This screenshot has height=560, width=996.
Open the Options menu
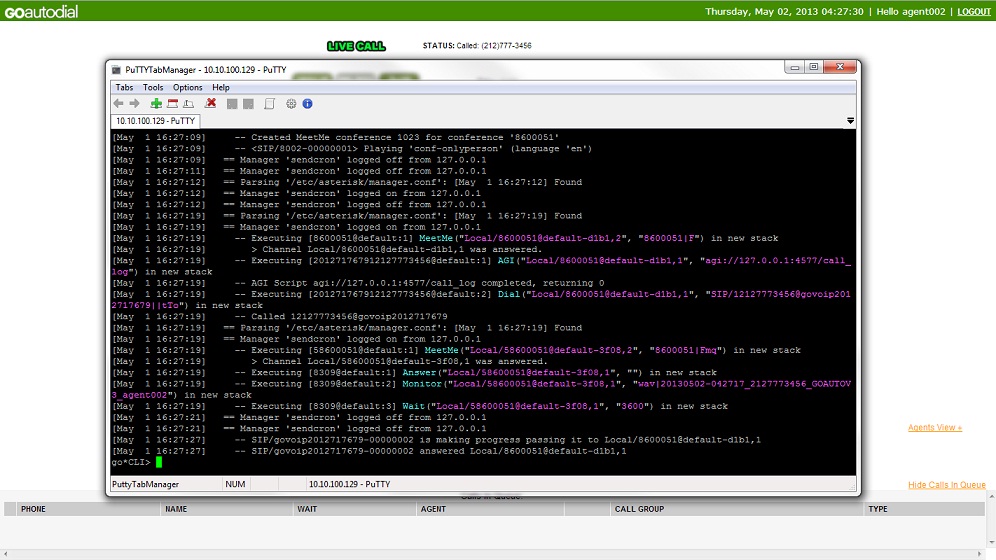187,88
